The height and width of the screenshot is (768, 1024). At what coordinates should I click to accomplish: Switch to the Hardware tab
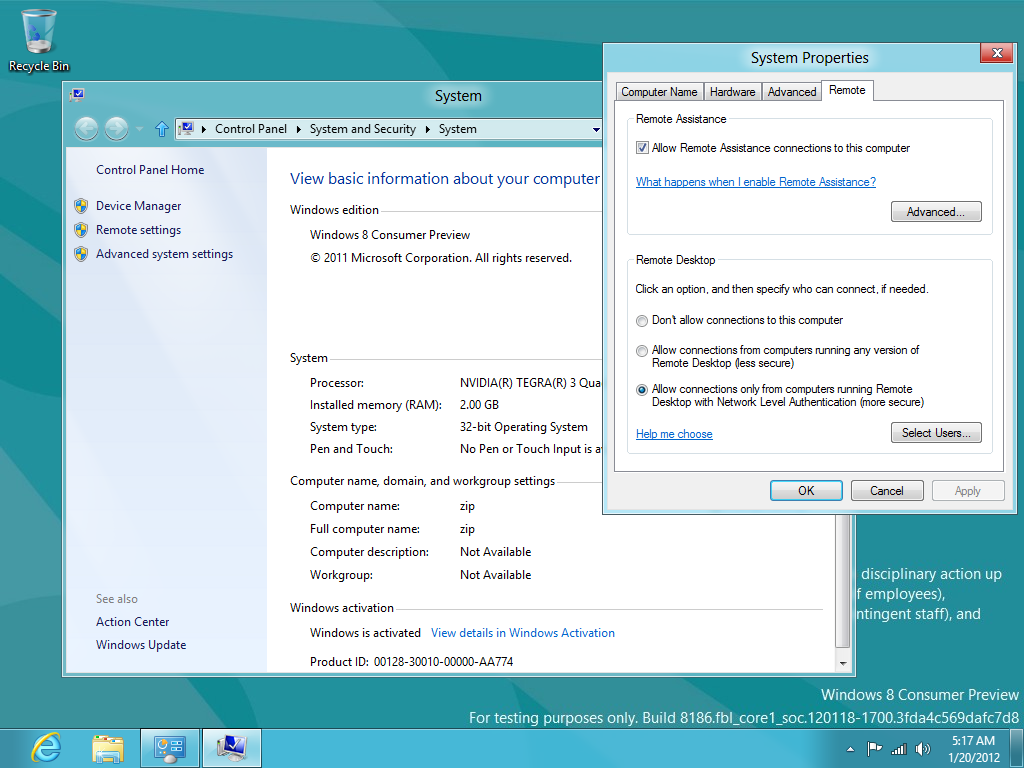tap(732, 92)
